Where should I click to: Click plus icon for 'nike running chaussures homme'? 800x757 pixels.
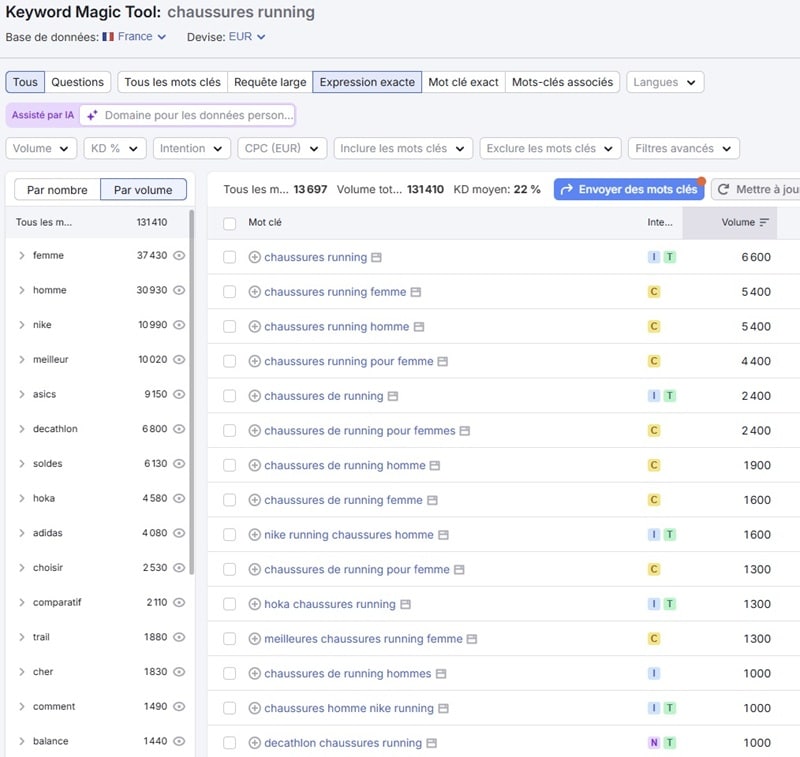click(254, 535)
